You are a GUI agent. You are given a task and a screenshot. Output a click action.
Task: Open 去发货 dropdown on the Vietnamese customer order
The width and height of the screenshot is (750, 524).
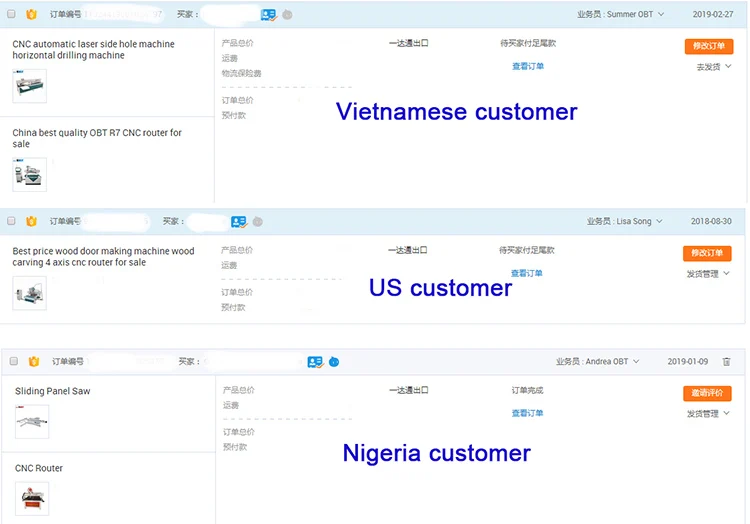[x=714, y=67]
